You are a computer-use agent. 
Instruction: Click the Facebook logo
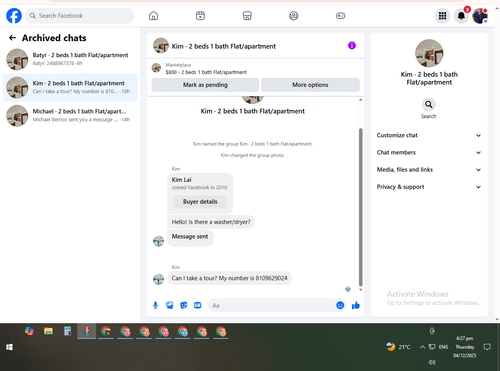point(14,16)
